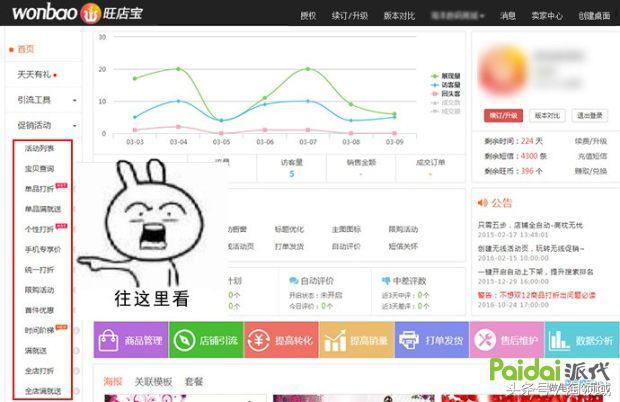Expand the 引流工具 sidebar arrow
Screen dimensions: 620x402
tap(75, 101)
